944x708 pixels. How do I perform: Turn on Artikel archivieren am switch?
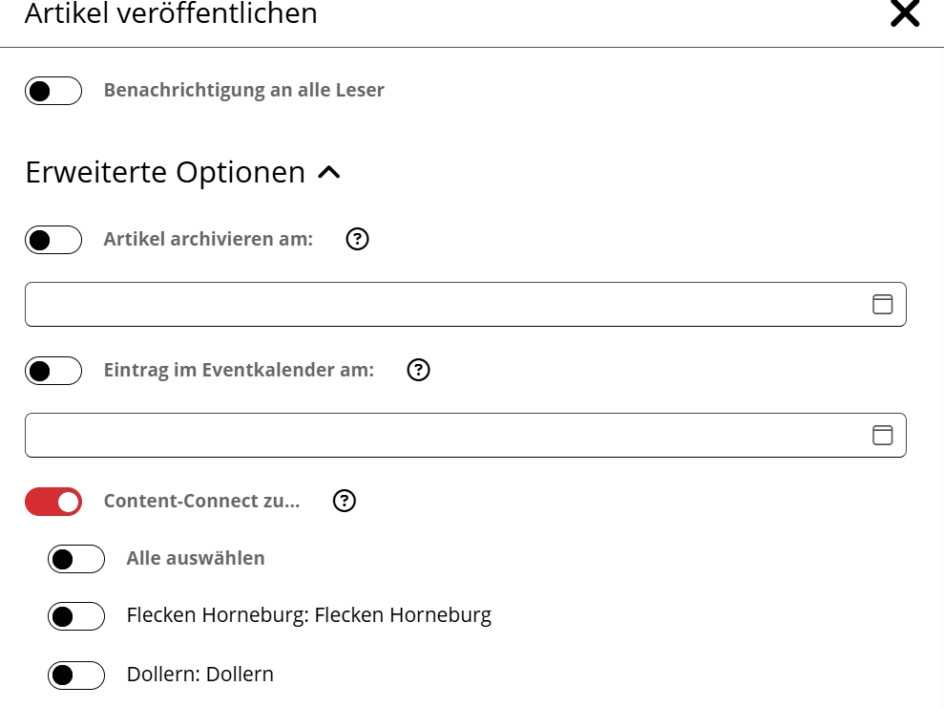click(53, 240)
